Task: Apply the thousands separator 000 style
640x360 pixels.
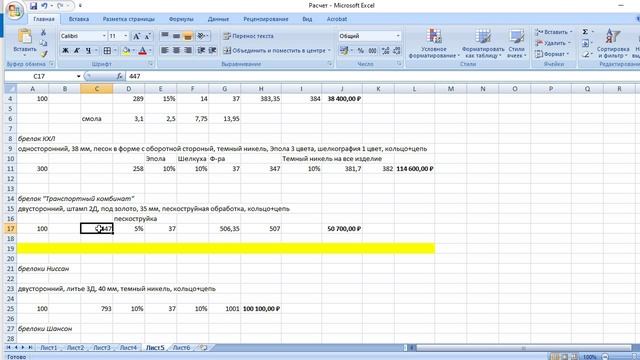Action: click(372, 51)
